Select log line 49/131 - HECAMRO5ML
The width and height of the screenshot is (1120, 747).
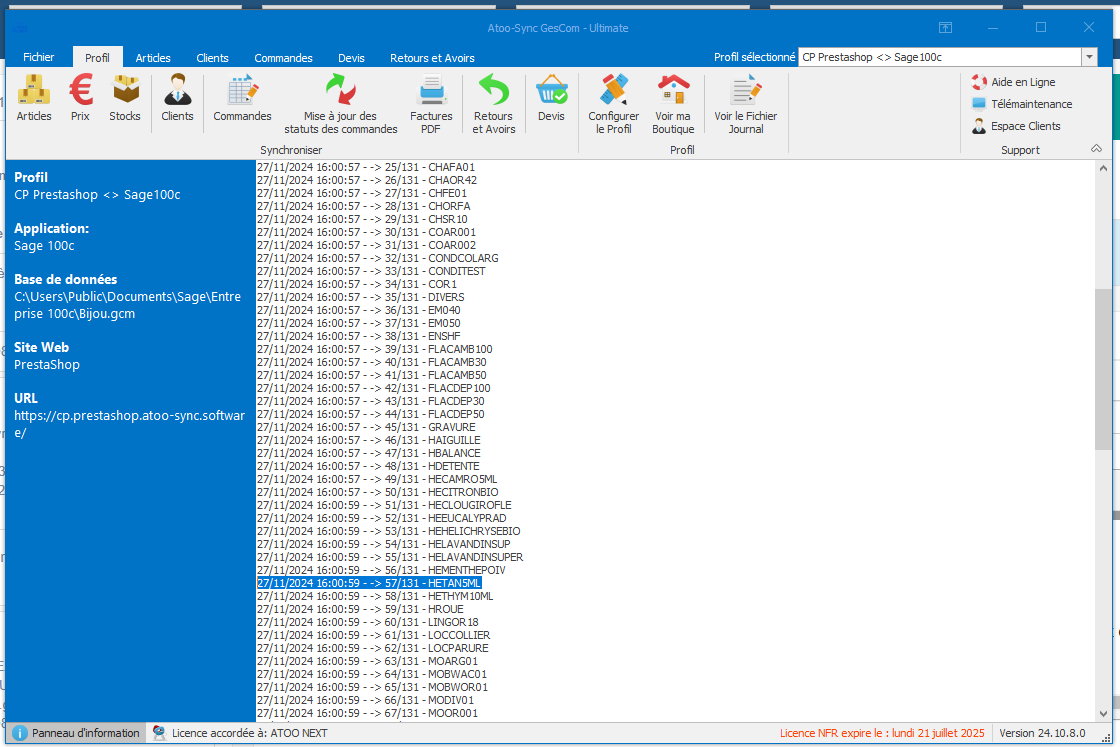click(376, 479)
